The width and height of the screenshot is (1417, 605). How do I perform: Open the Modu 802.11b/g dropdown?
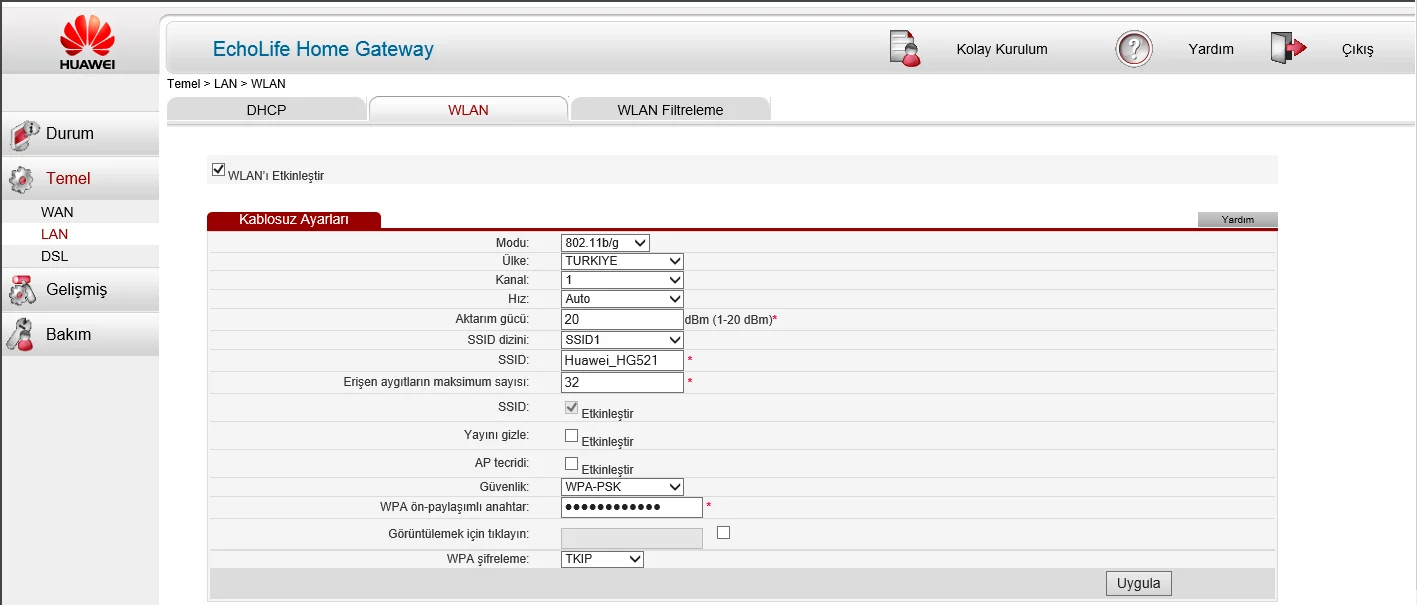(x=605, y=243)
